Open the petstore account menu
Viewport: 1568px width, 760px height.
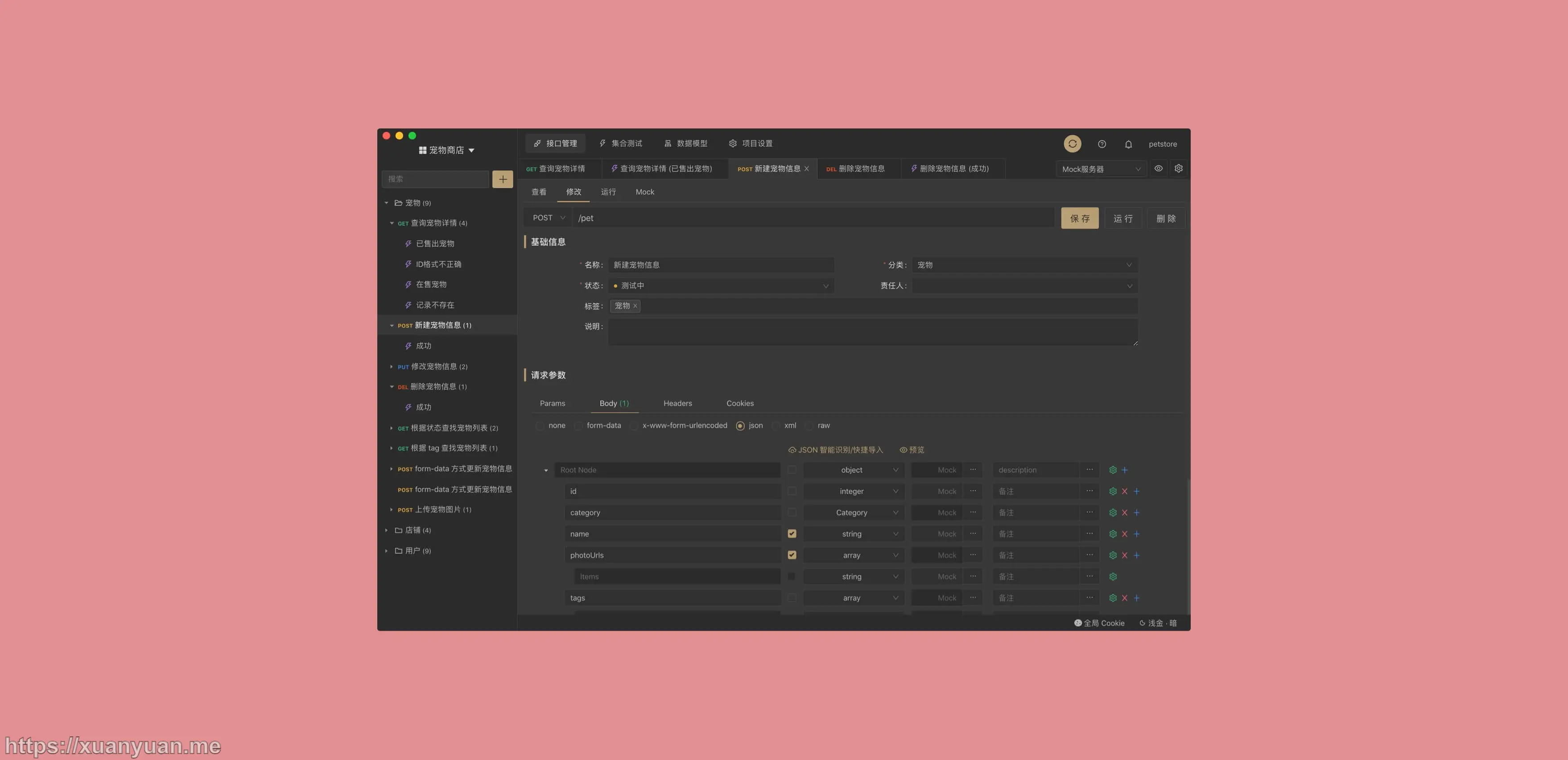click(x=1163, y=145)
